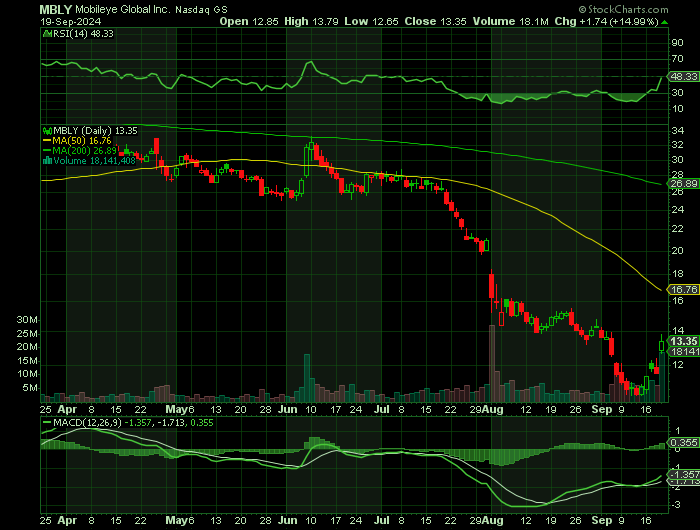
Task: Click the 48.33 RSI value tag on right axis
Action: [x=683, y=76]
